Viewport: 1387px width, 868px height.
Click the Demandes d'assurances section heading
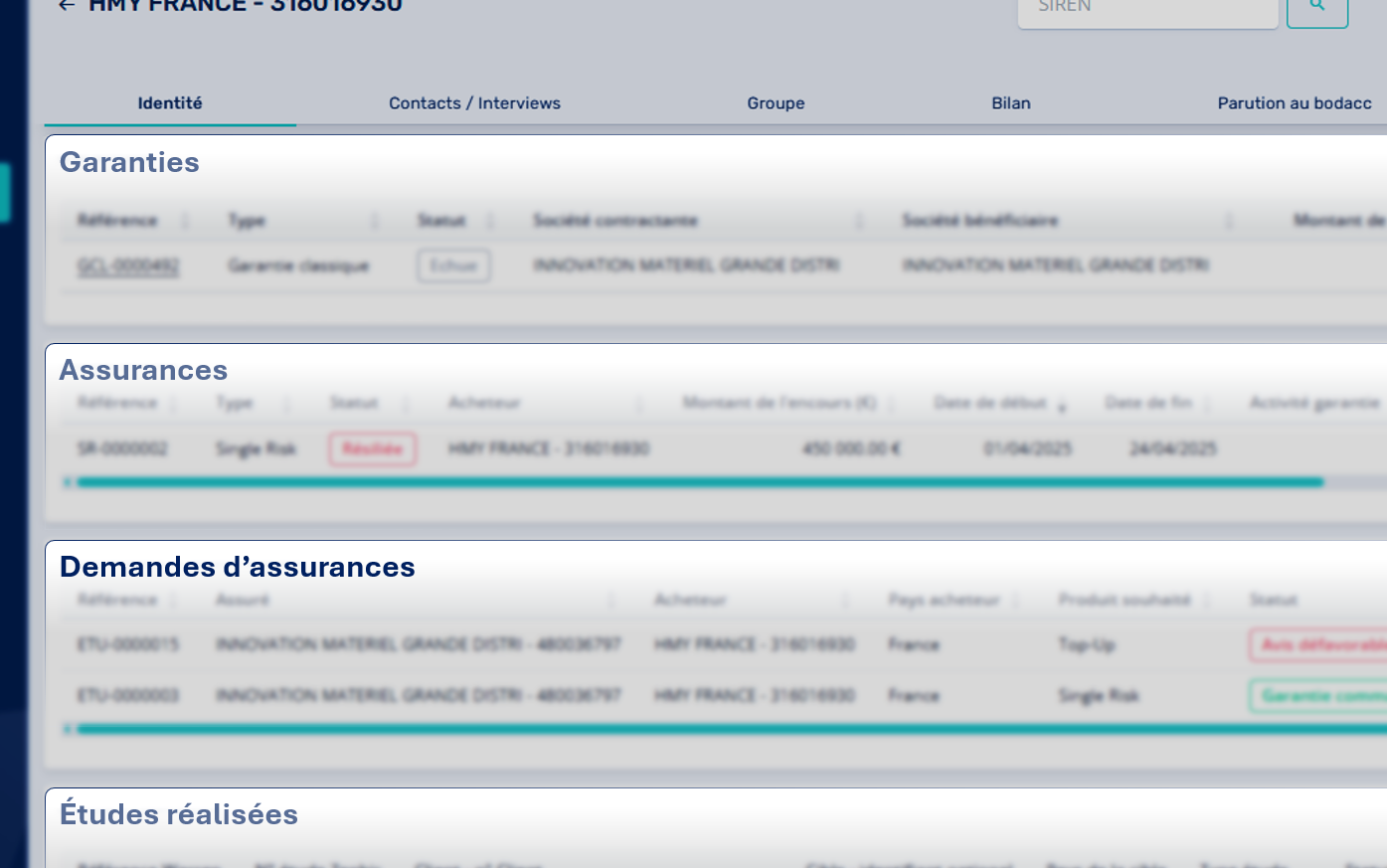tap(238, 567)
